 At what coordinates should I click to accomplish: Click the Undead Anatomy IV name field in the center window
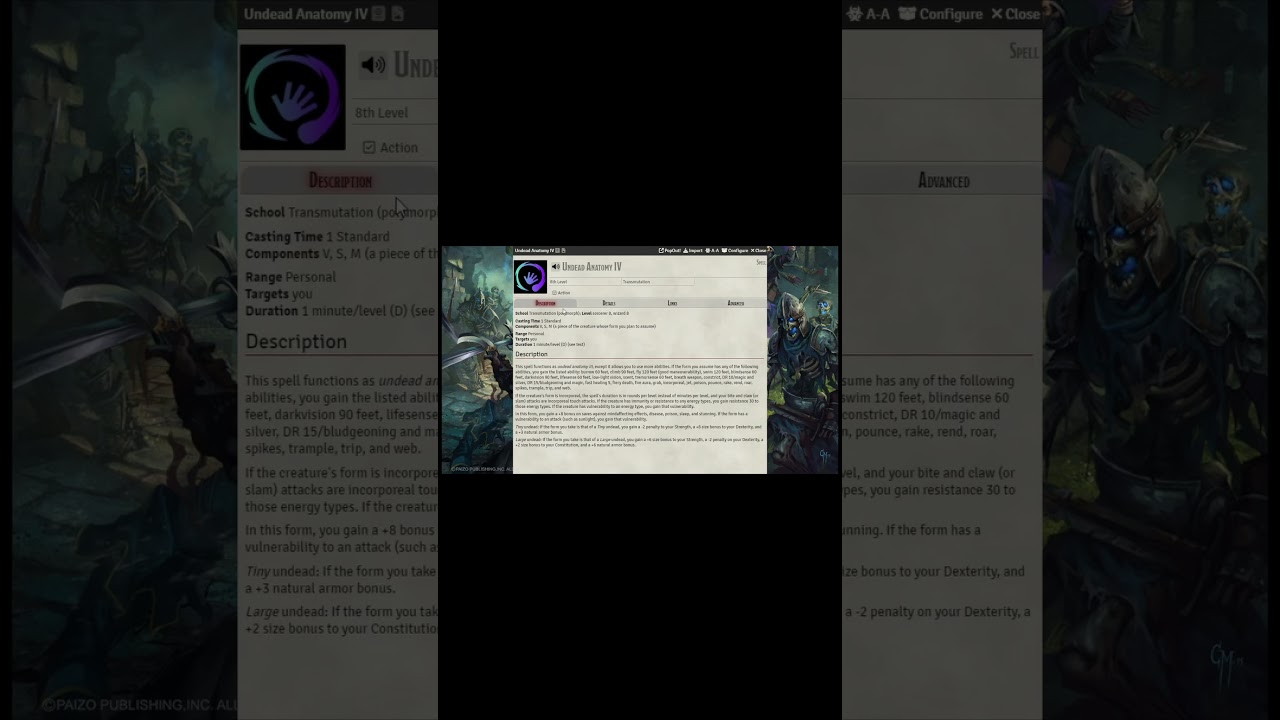point(592,267)
